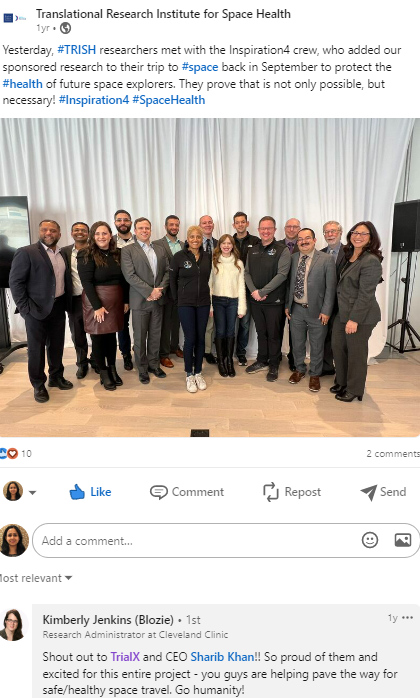Click the reactions icons next to 10
420x698 pixels.
[8, 453]
